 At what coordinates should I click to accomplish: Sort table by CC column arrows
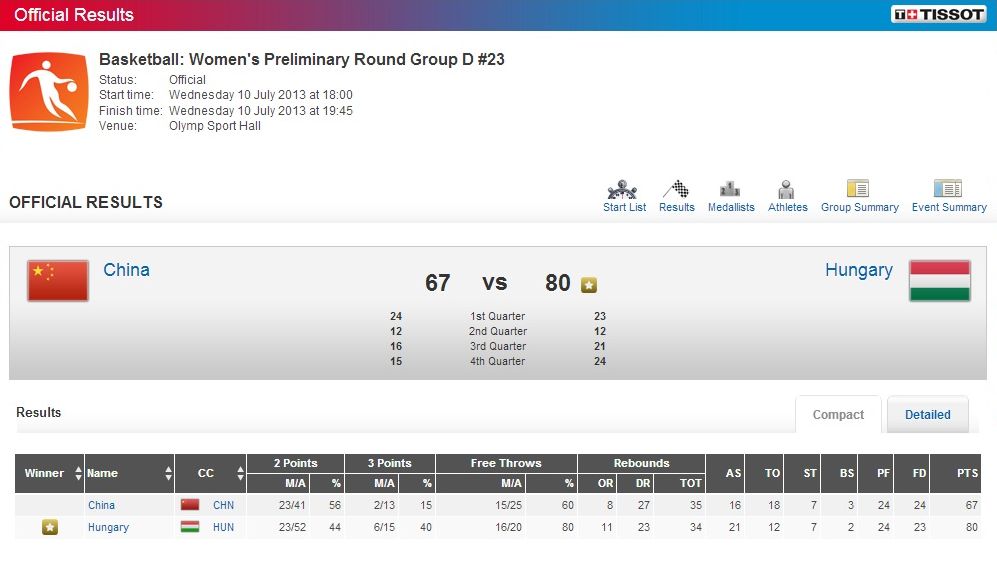(x=240, y=473)
